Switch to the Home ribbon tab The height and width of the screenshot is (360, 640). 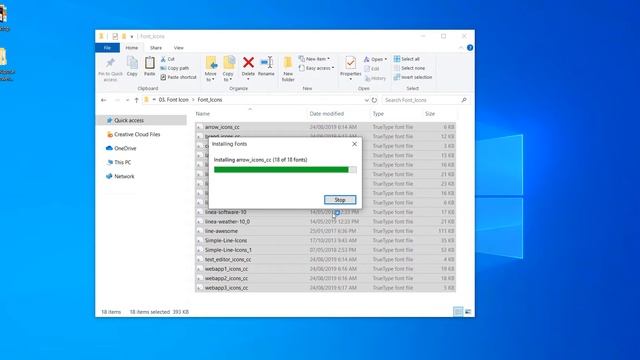click(131, 48)
